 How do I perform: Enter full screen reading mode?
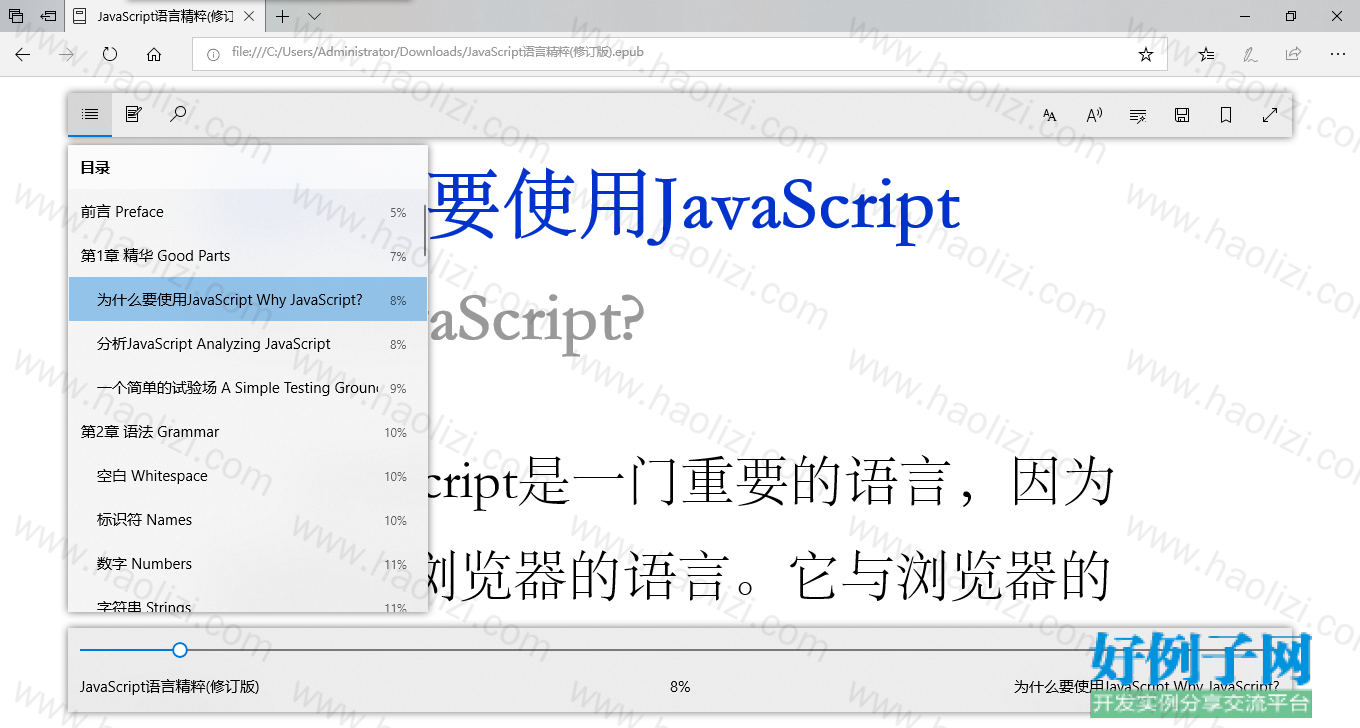coord(1270,115)
